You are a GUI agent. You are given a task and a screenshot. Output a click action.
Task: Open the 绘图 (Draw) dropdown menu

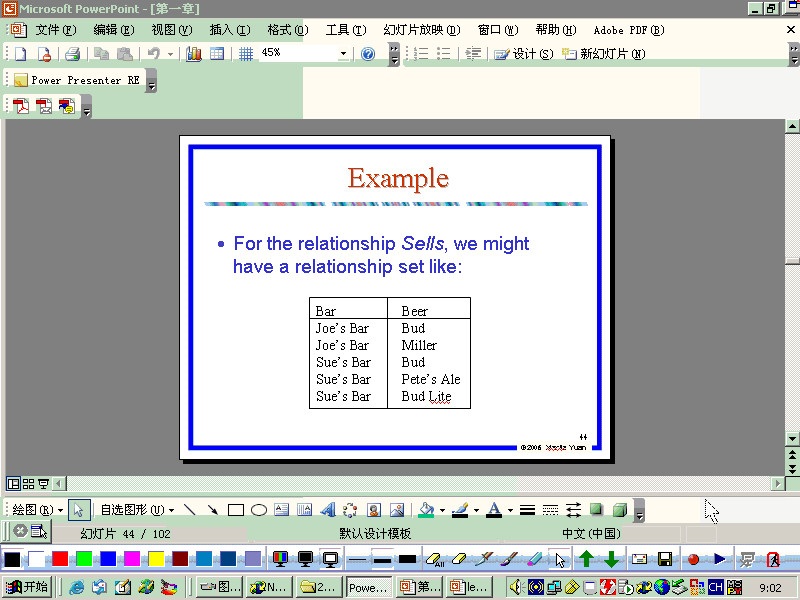point(37,509)
